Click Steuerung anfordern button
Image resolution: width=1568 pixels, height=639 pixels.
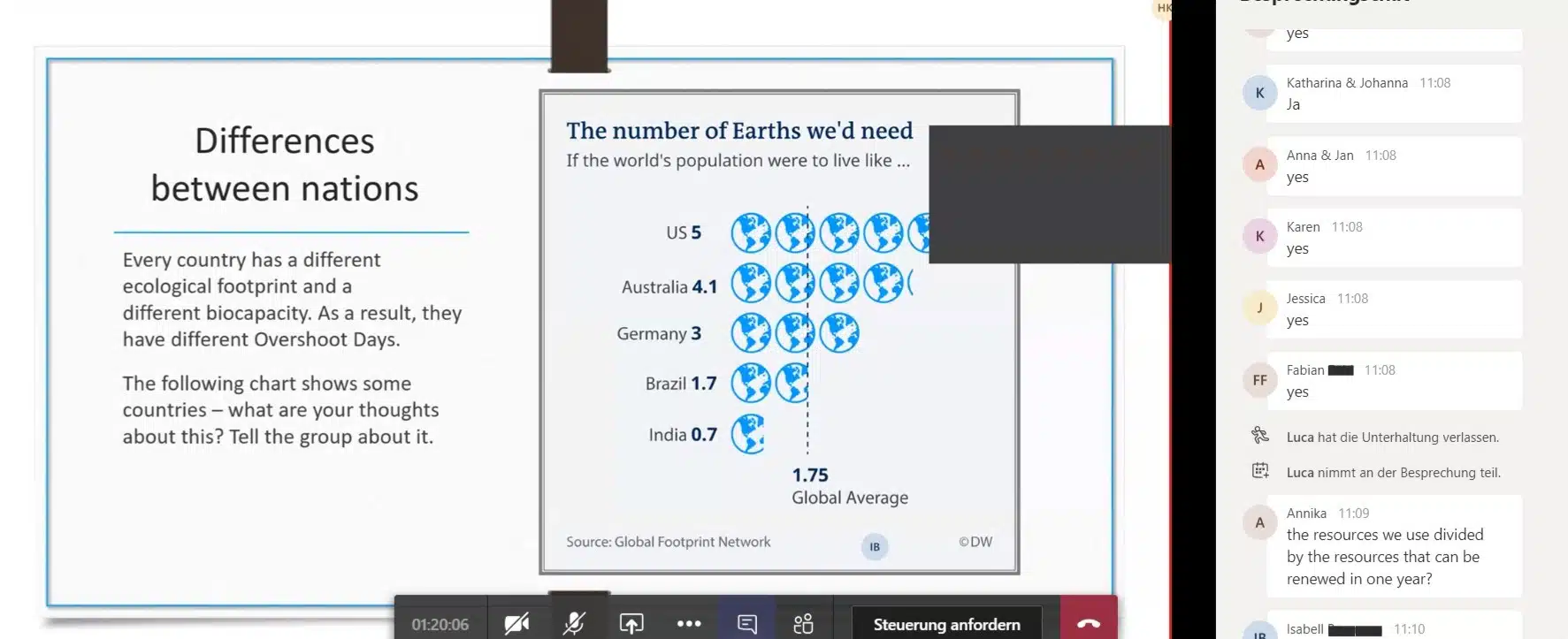946,624
